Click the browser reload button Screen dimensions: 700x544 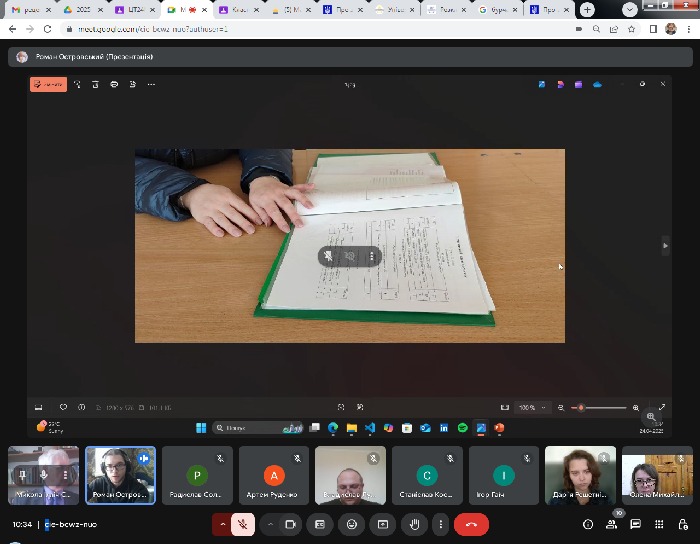click(46, 29)
